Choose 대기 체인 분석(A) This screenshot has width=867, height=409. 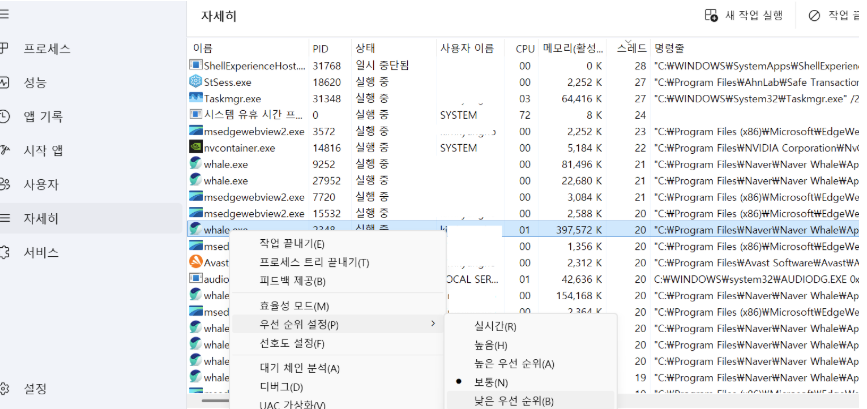coord(299,368)
